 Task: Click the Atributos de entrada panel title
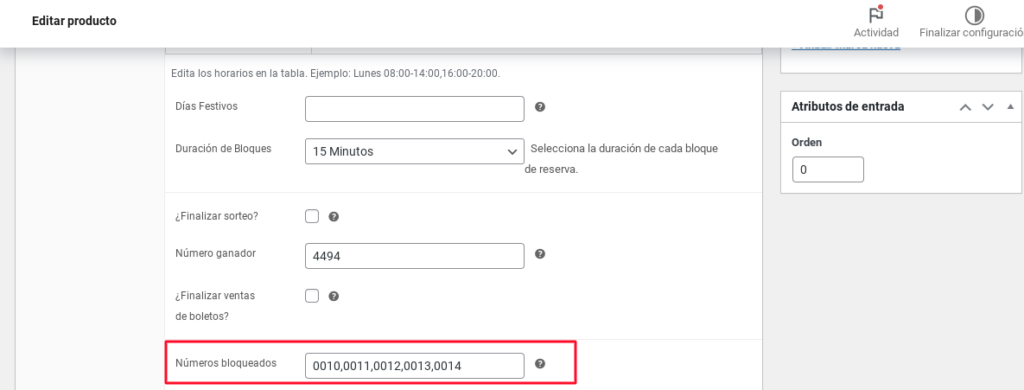pyautogui.click(x=848, y=106)
